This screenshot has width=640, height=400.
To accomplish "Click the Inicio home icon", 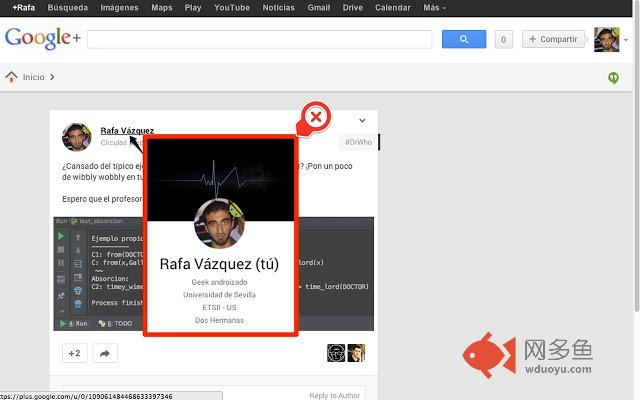I will (x=11, y=76).
